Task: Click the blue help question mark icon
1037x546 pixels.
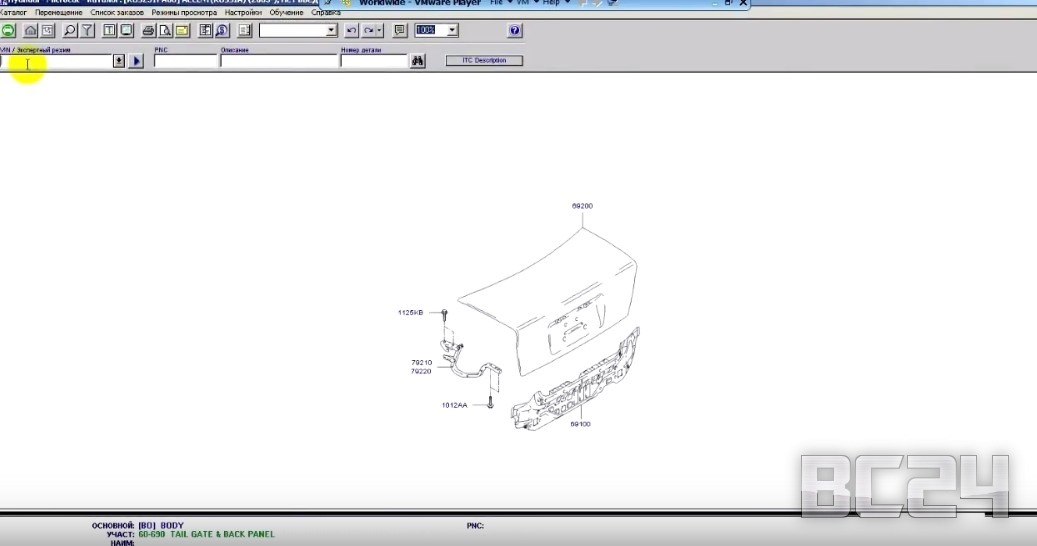Action: 515,31
